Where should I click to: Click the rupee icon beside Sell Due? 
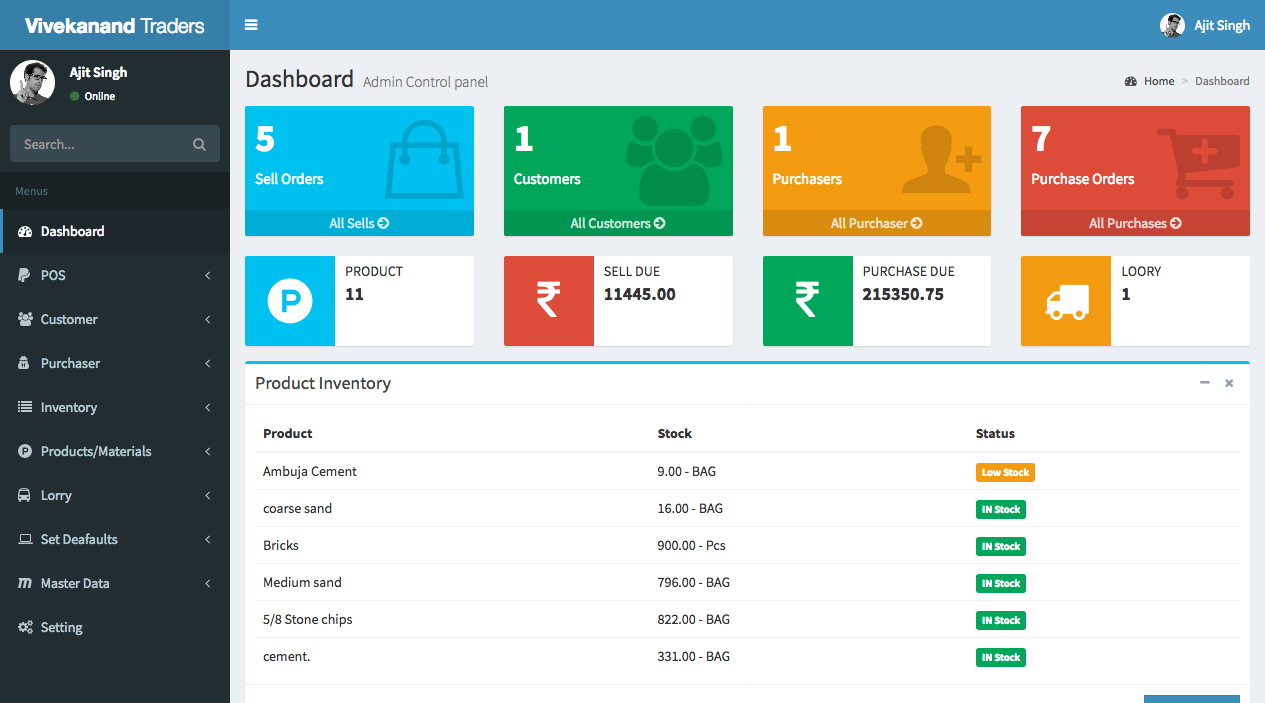pyautogui.click(x=548, y=301)
